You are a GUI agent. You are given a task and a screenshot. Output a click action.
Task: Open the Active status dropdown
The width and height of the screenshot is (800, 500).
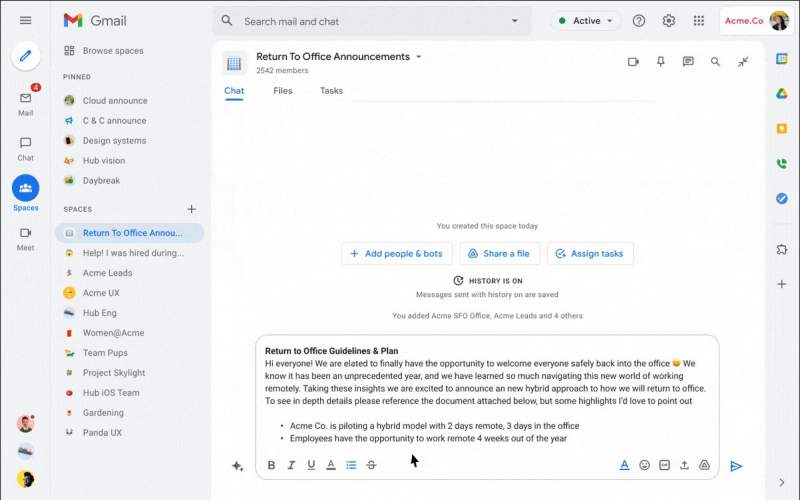coord(586,21)
